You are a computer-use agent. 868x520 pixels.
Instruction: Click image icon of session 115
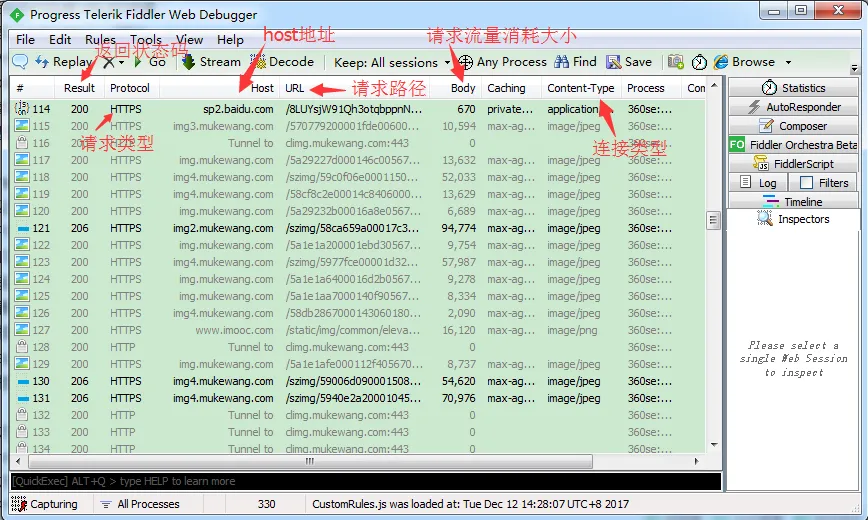[x=22, y=126]
